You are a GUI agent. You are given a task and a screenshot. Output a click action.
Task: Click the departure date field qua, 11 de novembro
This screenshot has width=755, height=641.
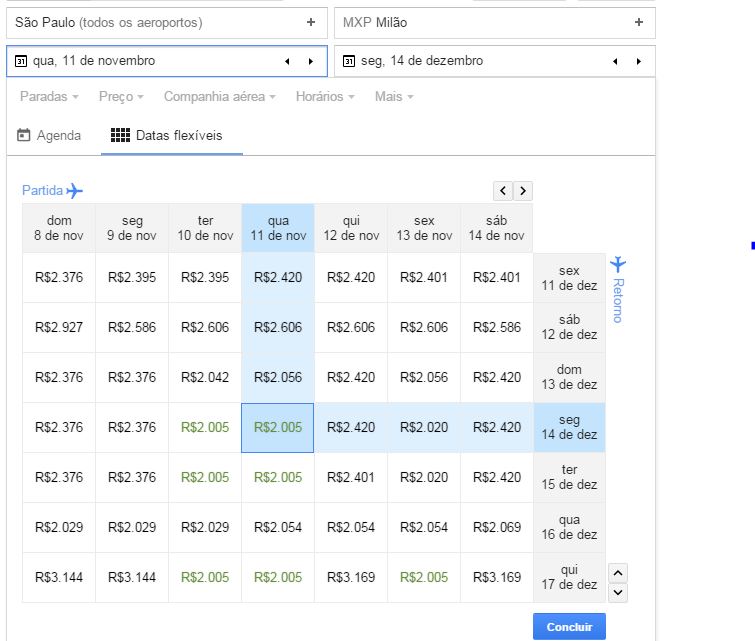[x=140, y=61]
